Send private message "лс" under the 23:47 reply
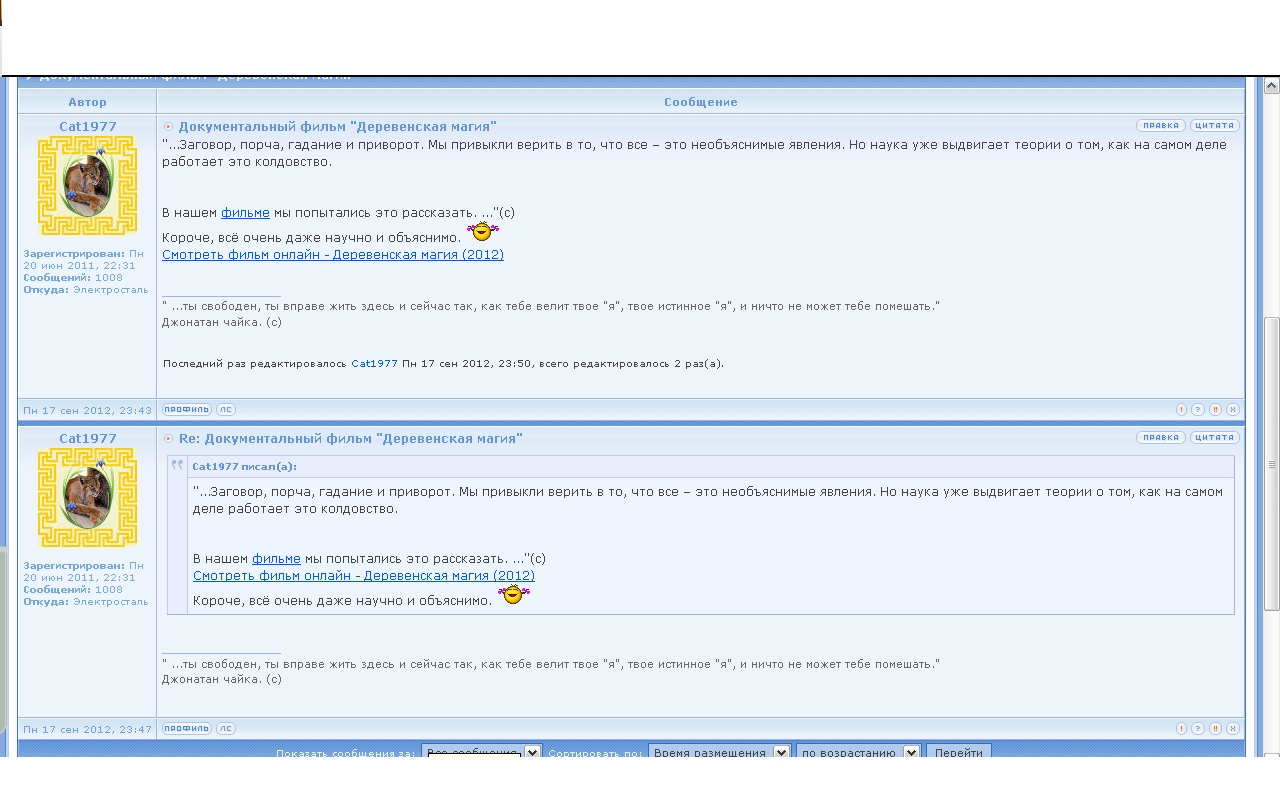Image resolution: width=1280 pixels, height=800 pixels. (226, 729)
